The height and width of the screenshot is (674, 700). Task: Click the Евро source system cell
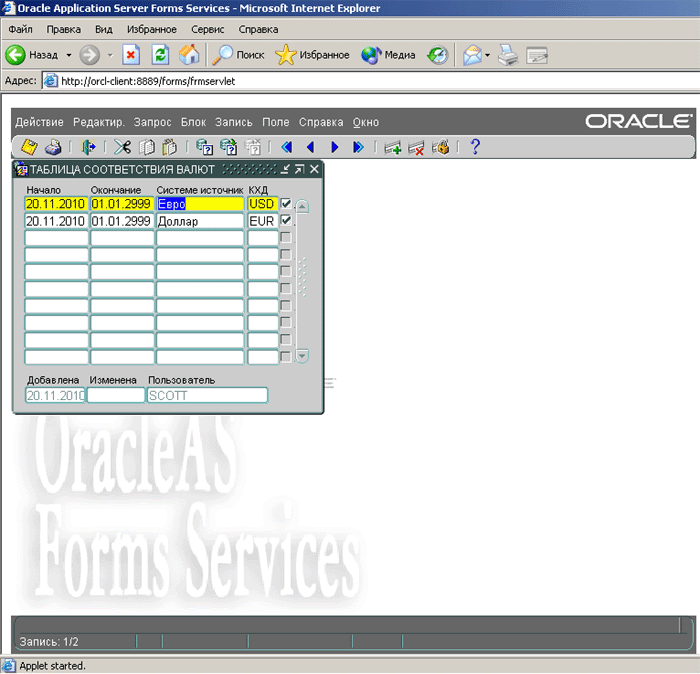(x=200, y=204)
